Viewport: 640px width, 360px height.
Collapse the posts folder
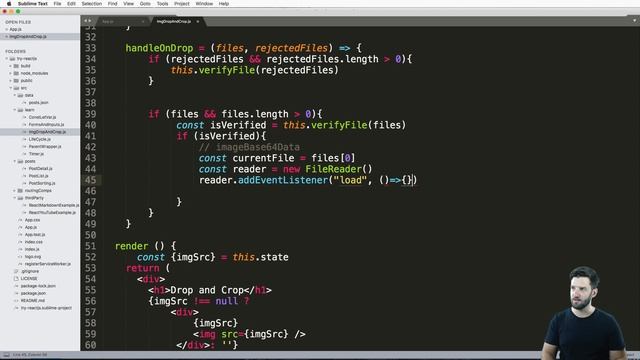14,162
